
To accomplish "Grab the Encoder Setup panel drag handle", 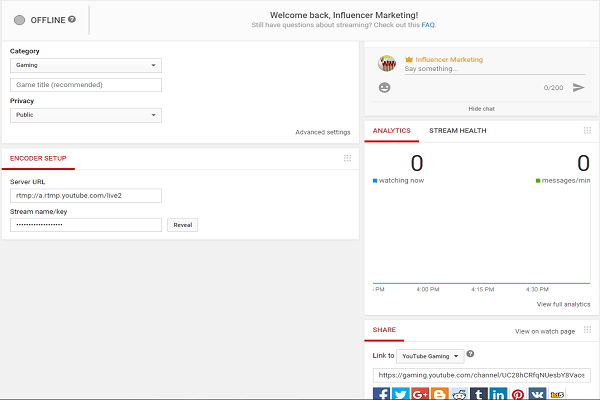I will coord(347,158).
